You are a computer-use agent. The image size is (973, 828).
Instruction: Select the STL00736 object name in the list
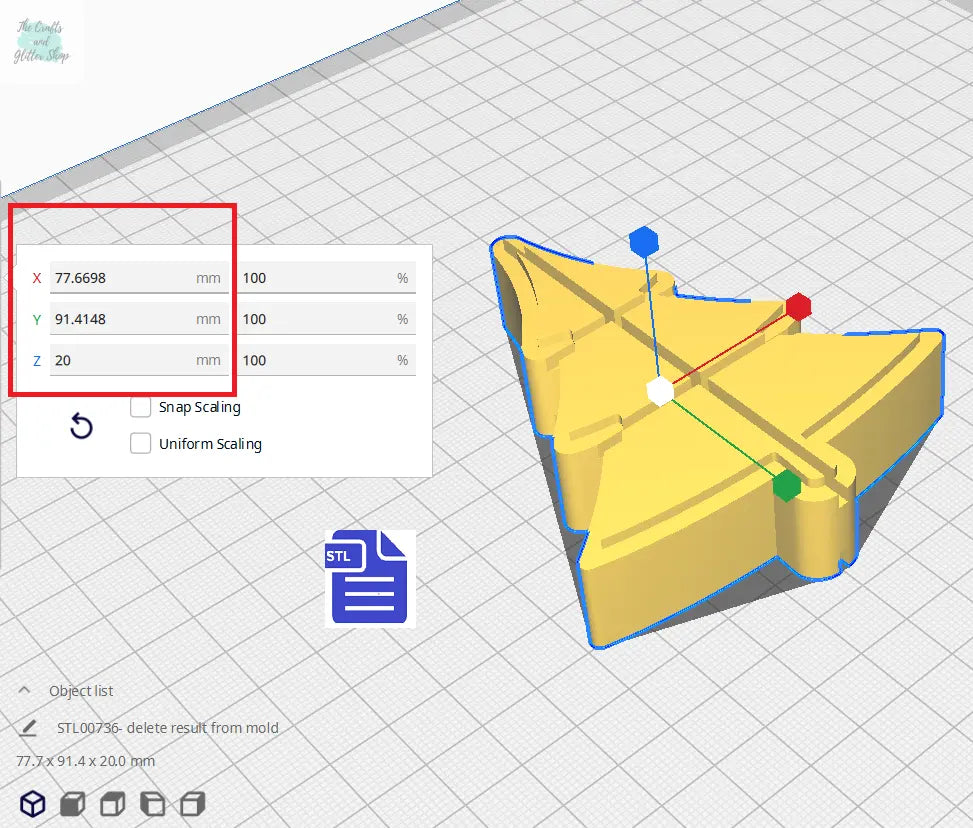point(162,728)
